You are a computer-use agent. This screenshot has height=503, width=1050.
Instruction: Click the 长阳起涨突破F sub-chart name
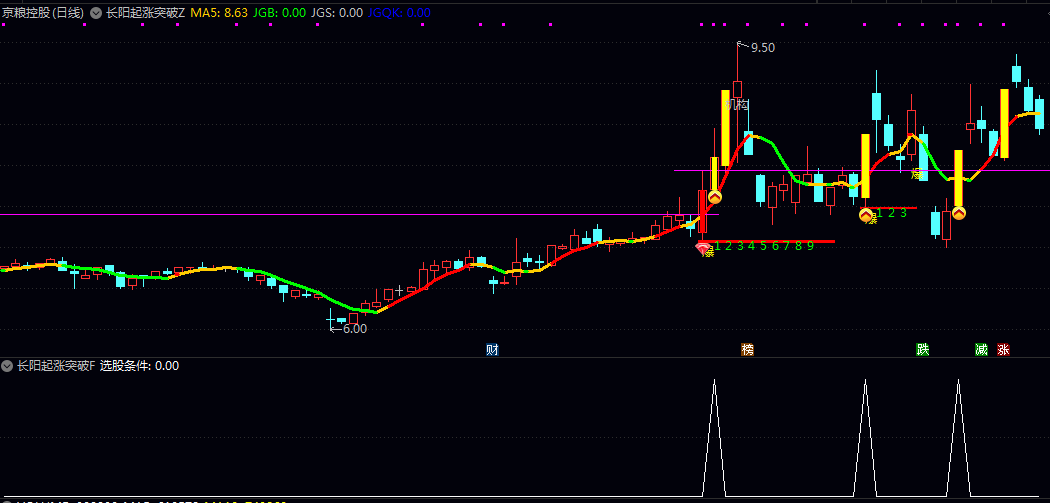[x=56, y=366]
